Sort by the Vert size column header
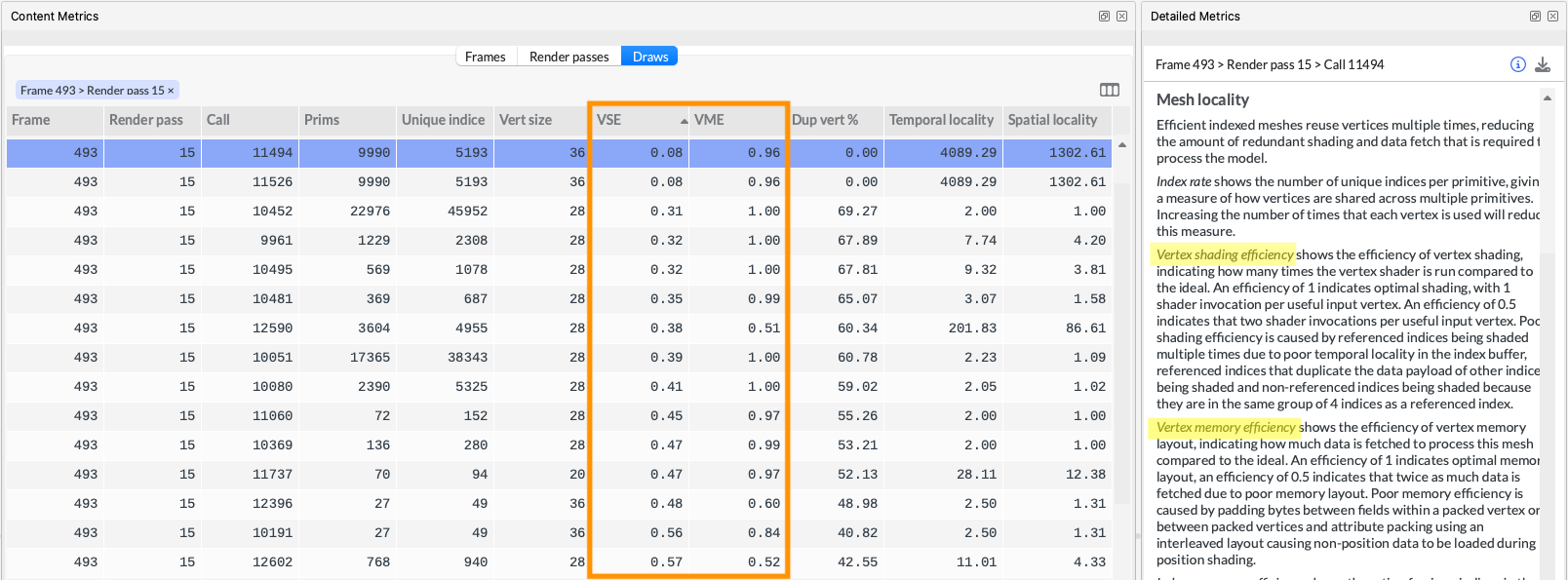Screen dimensions: 1568x580 tap(542, 120)
